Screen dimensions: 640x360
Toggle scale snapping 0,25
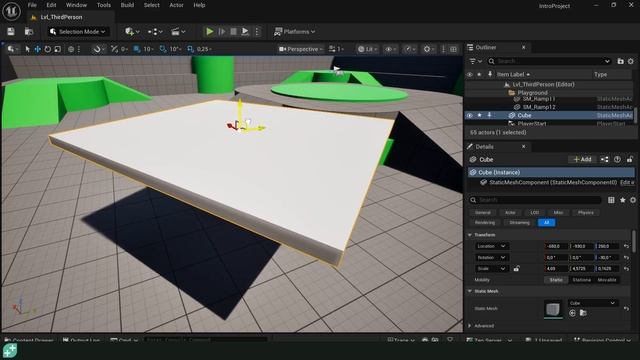click(190, 49)
